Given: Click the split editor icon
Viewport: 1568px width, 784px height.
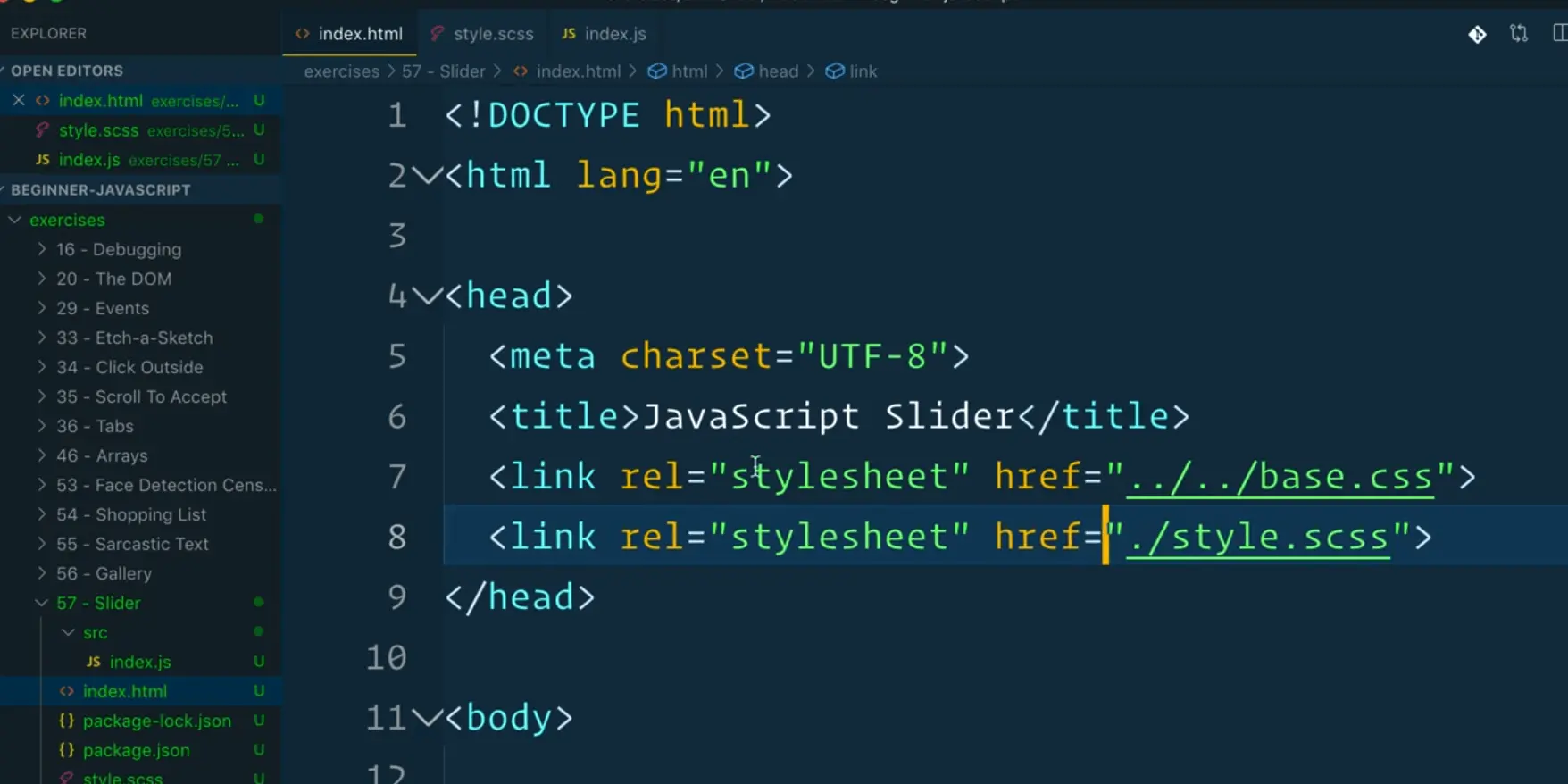Looking at the screenshot, I should tap(1559, 34).
